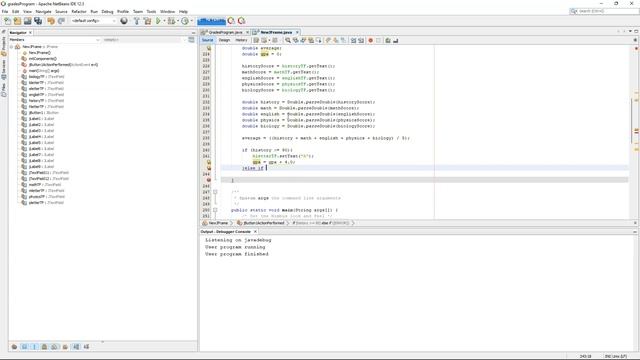Screen dimensions: 640x360
Task: Open the Refactor menu
Action: coord(79,11)
